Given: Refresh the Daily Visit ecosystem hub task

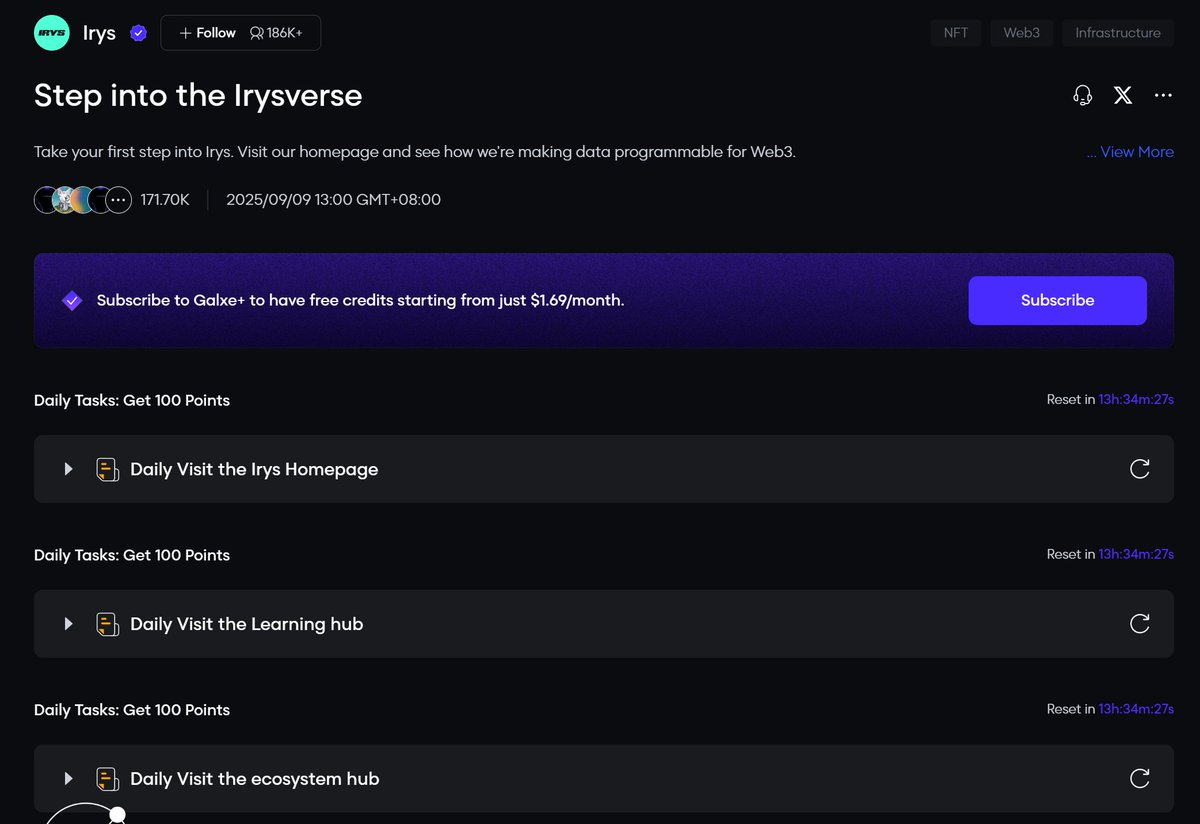Looking at the screenshot, I should click(1139, 779).
